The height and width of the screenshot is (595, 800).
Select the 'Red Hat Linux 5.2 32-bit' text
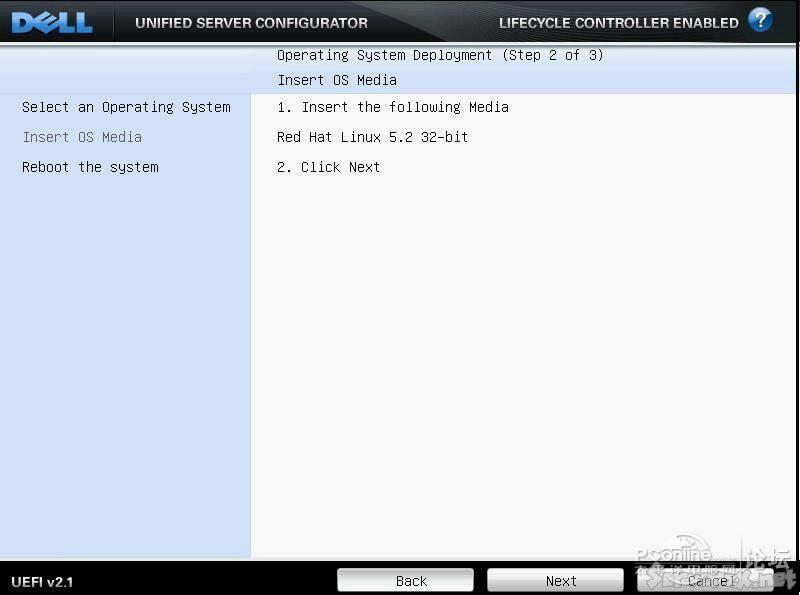[x=372, y=137]
